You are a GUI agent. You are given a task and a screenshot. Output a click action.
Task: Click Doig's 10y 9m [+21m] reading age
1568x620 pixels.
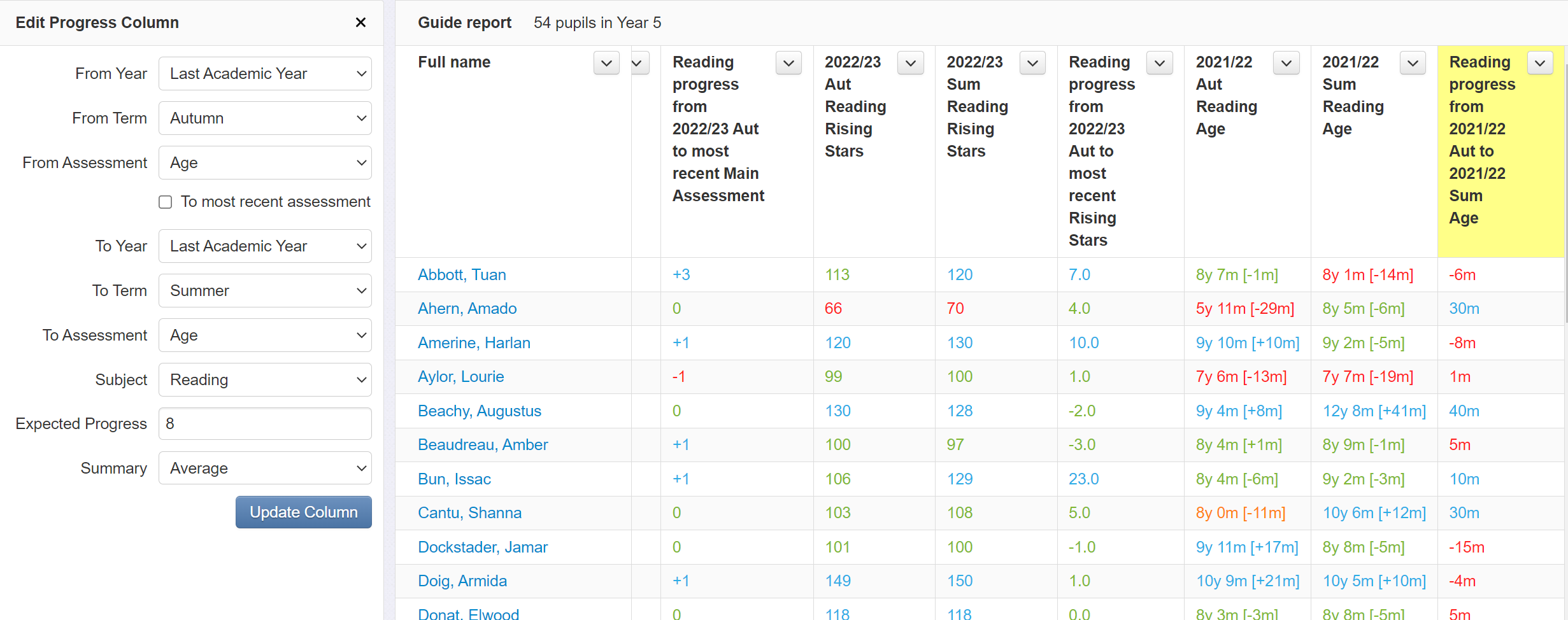(x=1247, y=581)
